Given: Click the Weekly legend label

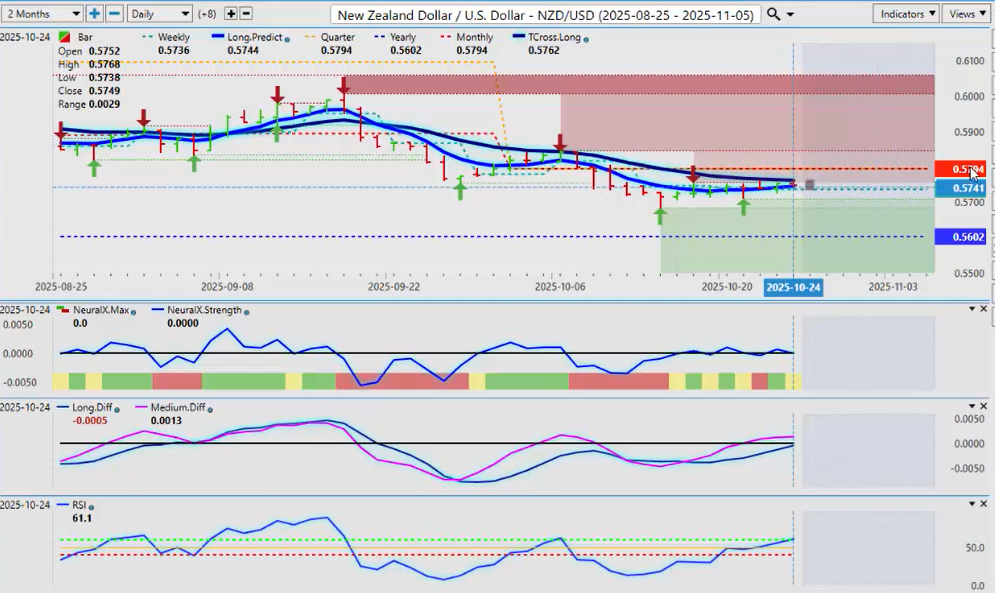Looking at the screenshot, I should pyautogui.click(x=174, y=37).
